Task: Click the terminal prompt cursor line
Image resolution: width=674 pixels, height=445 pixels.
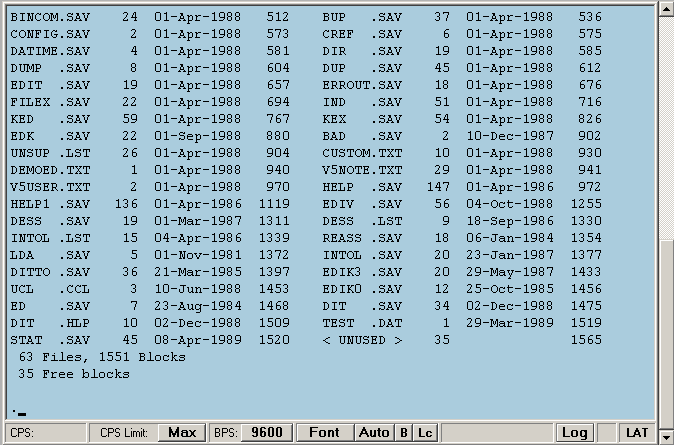Action: click(x=18, y=411)
